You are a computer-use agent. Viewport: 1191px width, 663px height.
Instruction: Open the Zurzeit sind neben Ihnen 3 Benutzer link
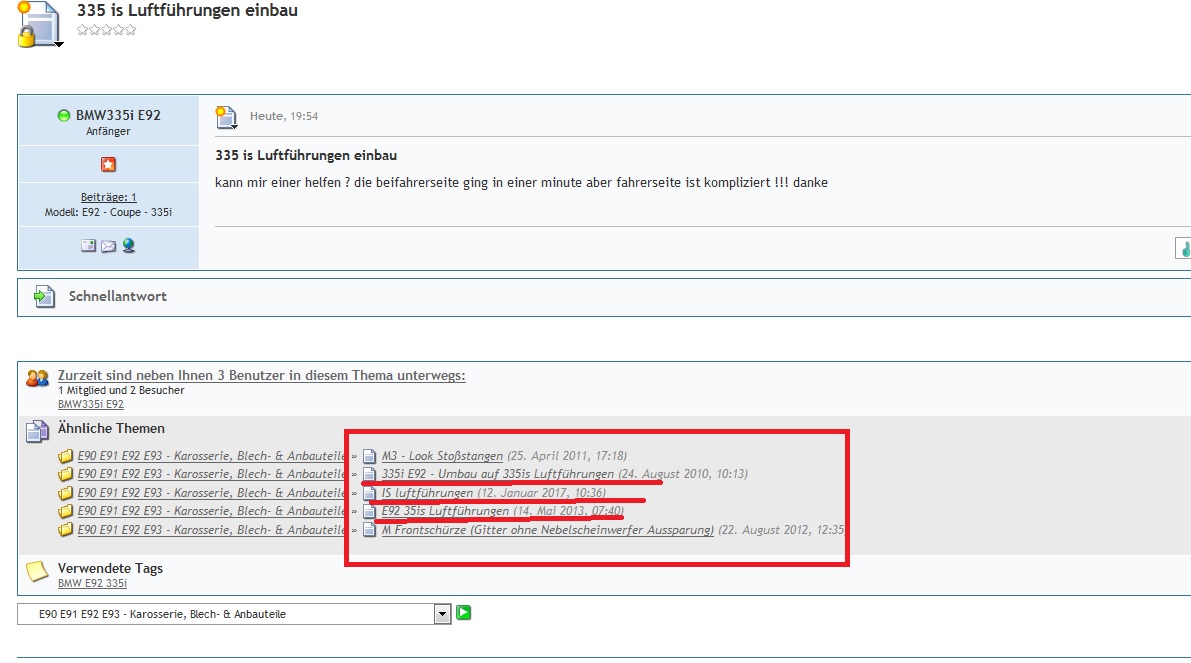click(261, 375)
